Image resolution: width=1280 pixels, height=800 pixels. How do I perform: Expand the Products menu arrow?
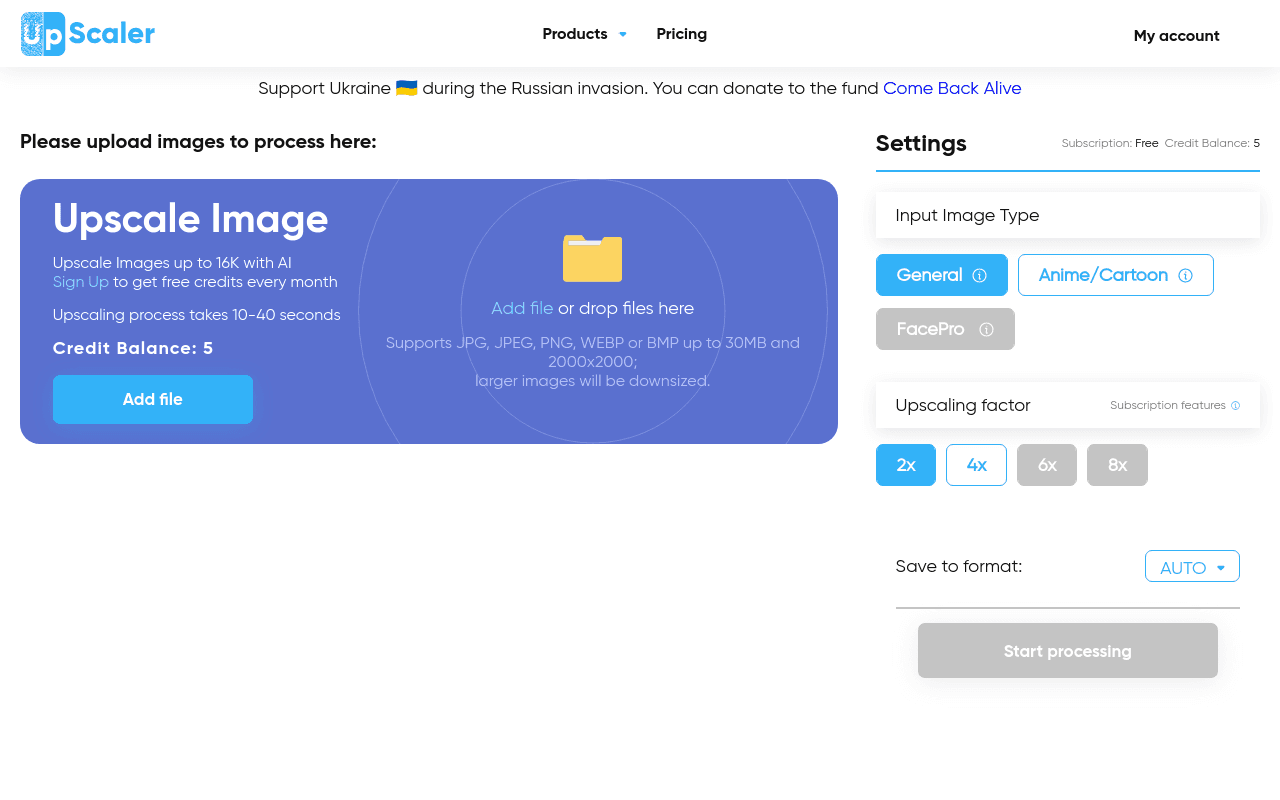coord(623,34)
